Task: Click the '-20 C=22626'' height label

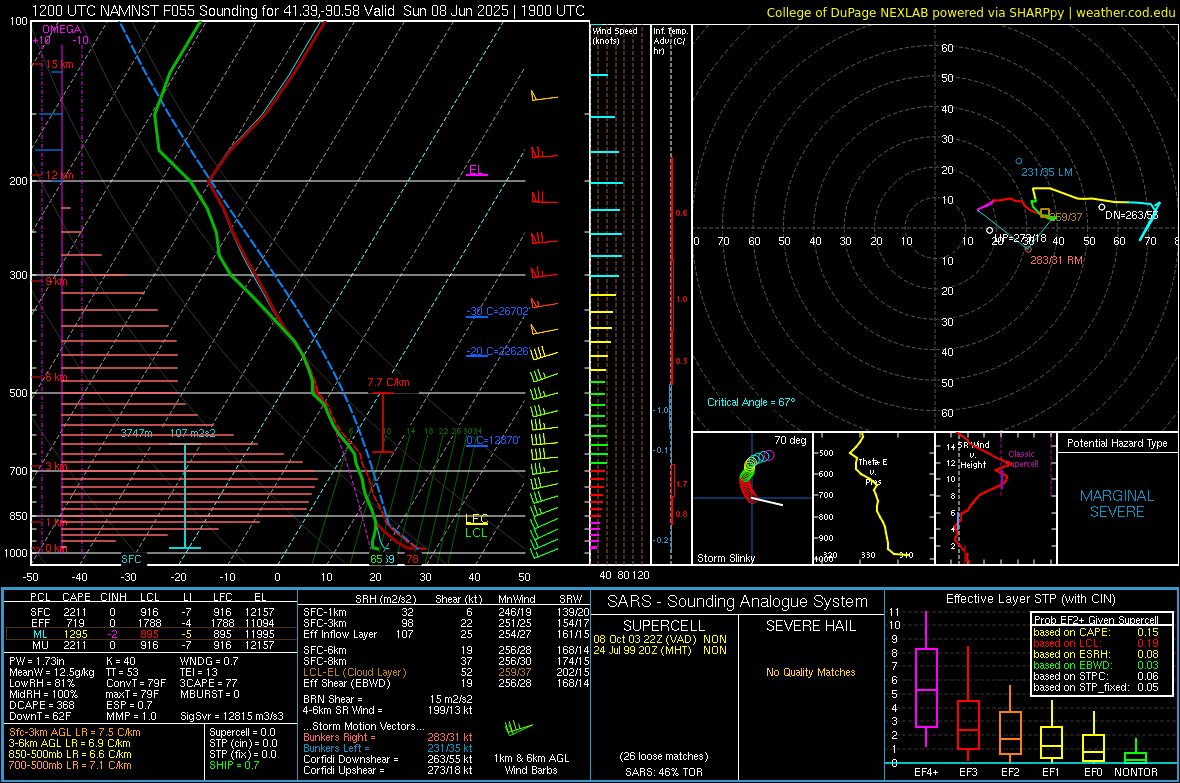Action: pyautogui.click(x=498, y=352)
